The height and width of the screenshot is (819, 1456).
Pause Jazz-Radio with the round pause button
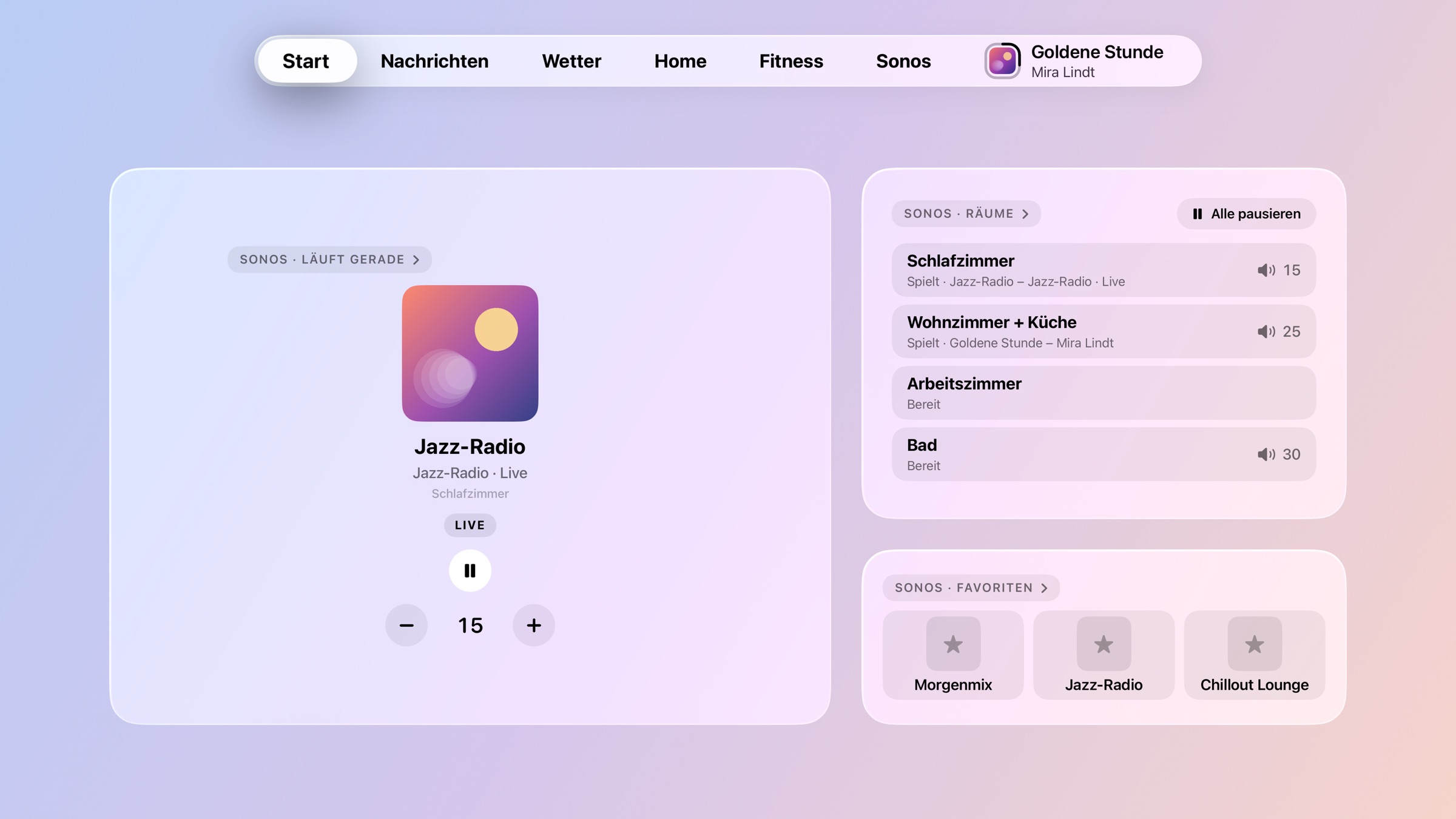(470, 570)
